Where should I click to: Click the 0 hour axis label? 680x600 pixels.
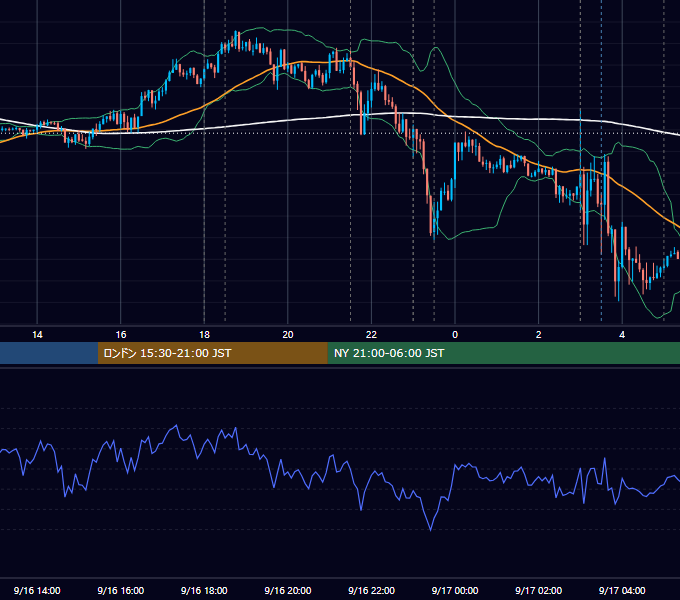tap(455, 335)
